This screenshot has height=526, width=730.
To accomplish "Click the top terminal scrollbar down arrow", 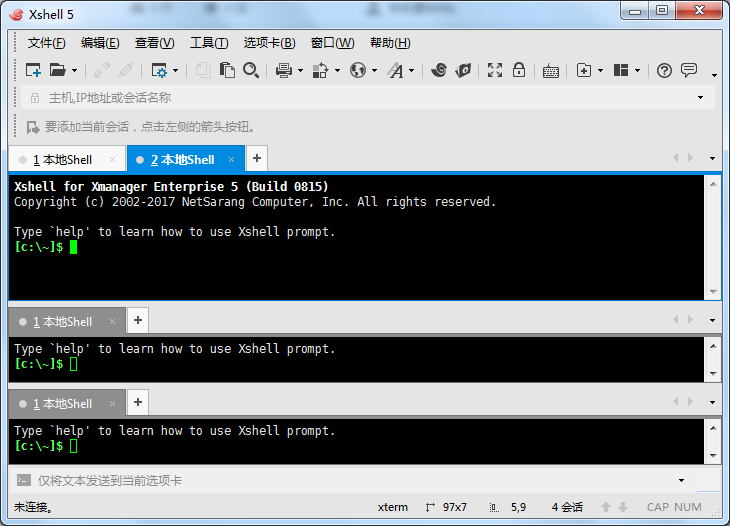I will click(713, 292).
